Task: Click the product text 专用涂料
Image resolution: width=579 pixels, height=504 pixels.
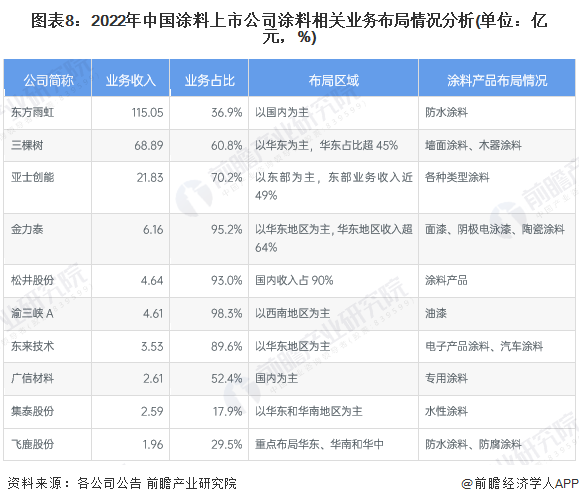Action: [x=446, y=378]
